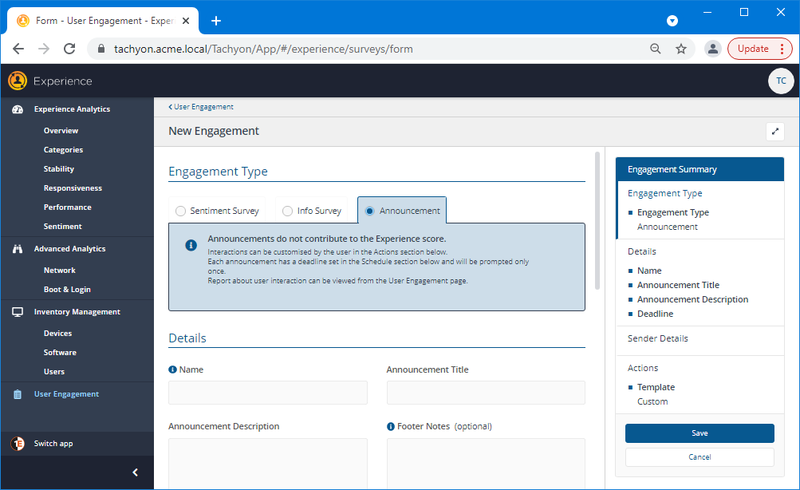The image size is (800, 490).
Task: Click the Experience Analytics dashboard icon
Action: point(17,109)
